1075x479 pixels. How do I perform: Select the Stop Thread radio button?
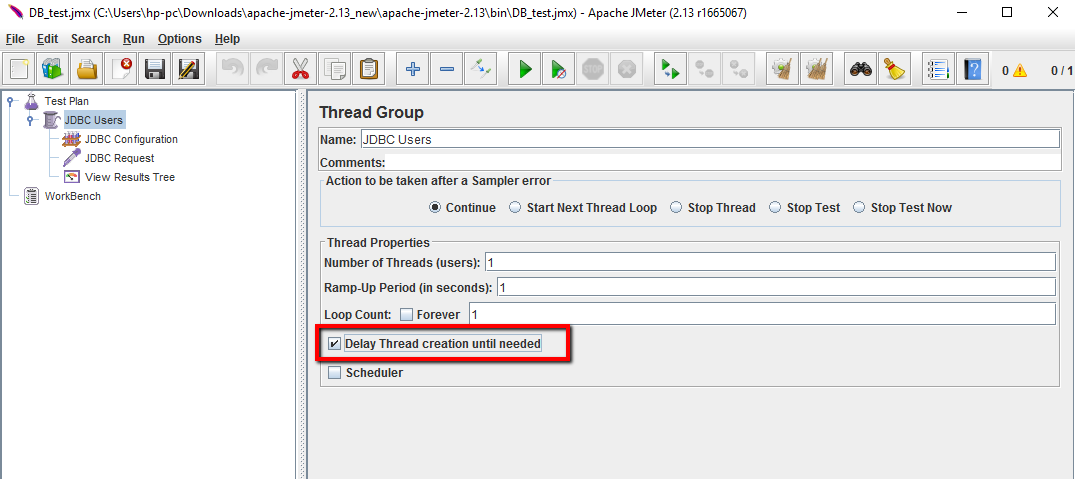(x=676, y=208)
